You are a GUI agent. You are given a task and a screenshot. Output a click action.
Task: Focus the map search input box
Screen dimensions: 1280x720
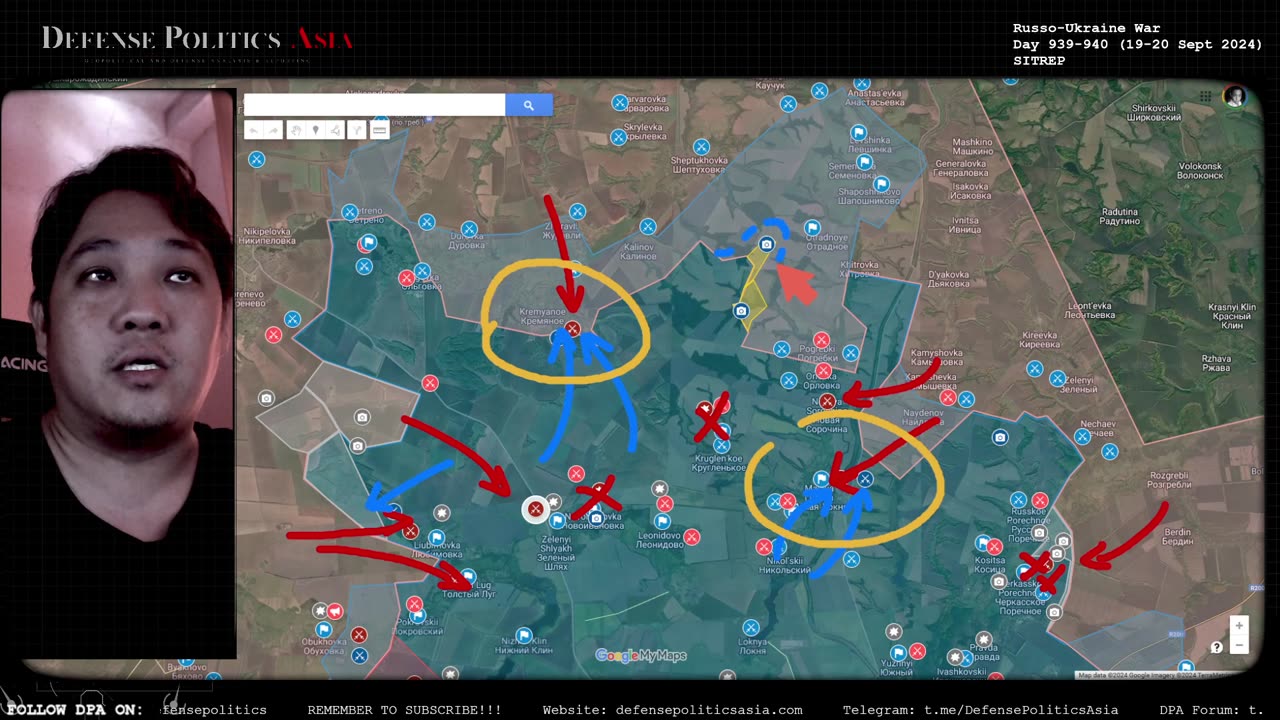374,105
